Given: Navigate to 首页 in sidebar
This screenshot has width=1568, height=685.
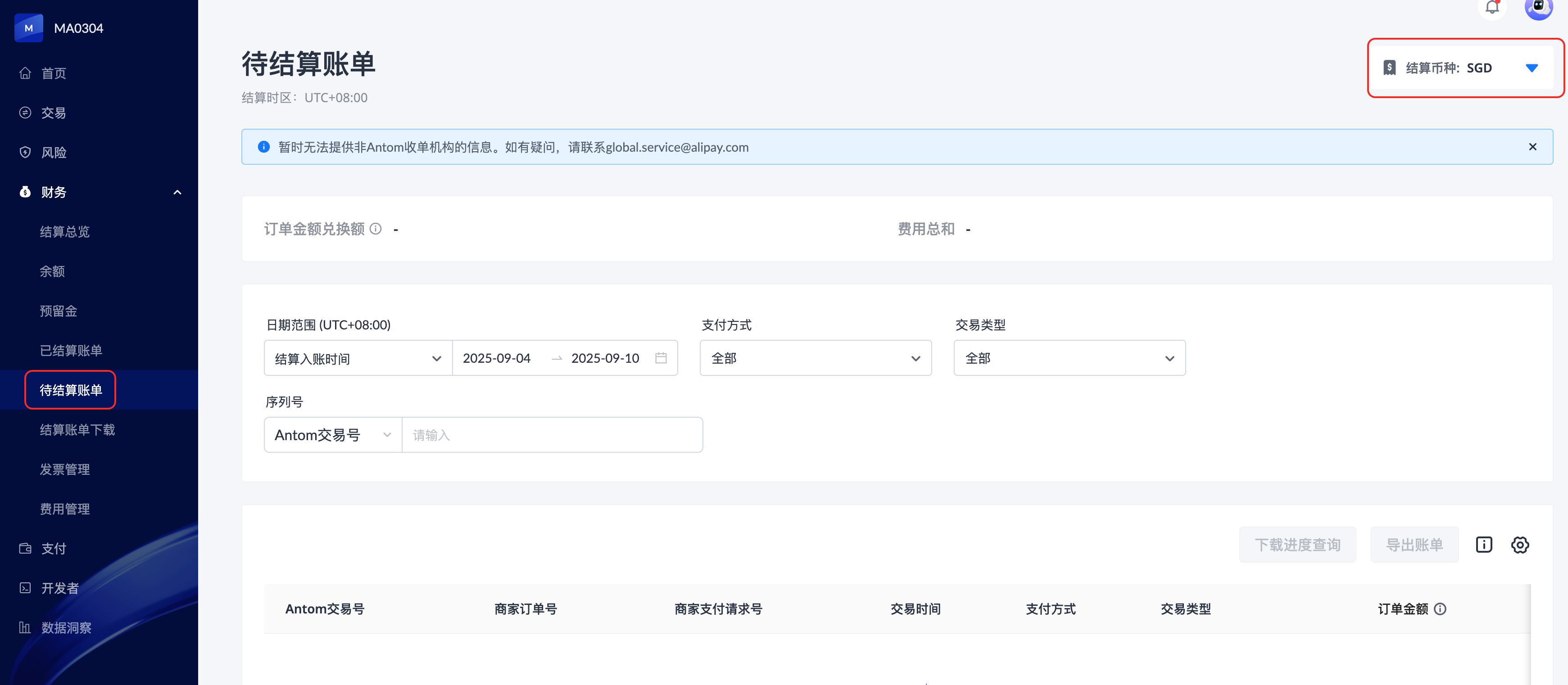Looking at the screenshot, I should coord(54,73).
